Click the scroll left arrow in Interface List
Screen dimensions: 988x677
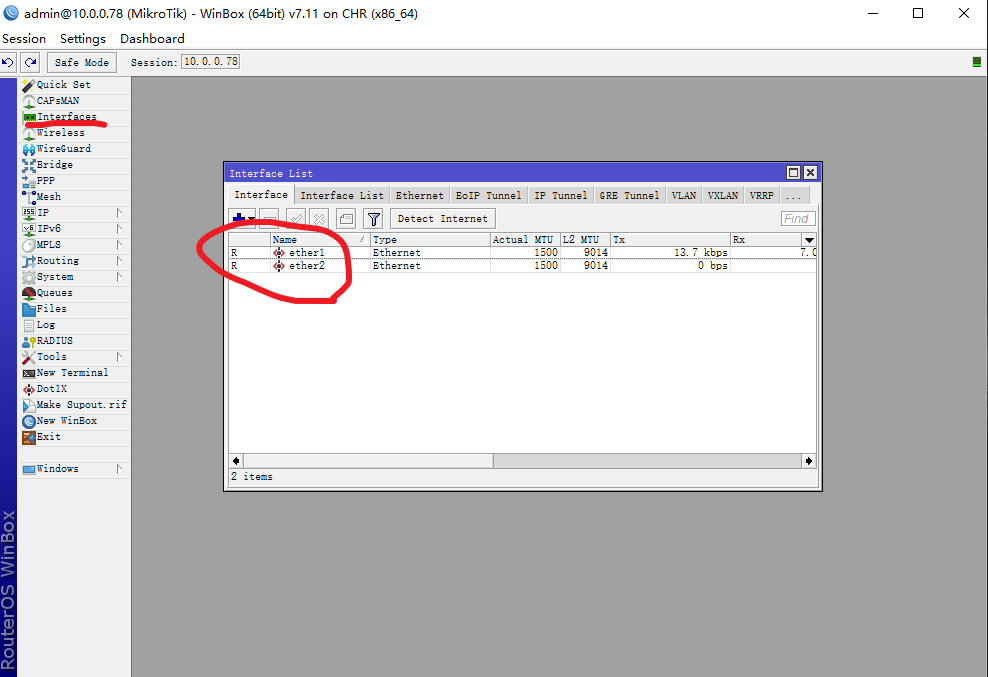pos(236,461)
